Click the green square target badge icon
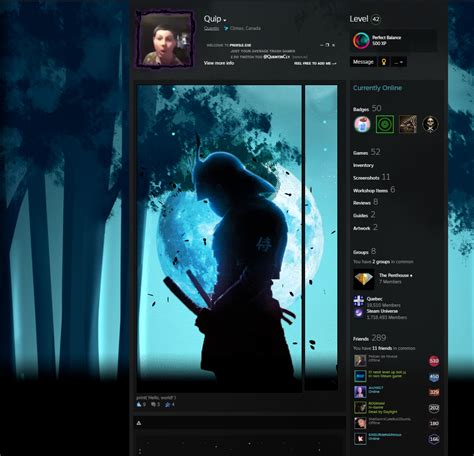This screenshot has height=456, width=474. (385, 124)
